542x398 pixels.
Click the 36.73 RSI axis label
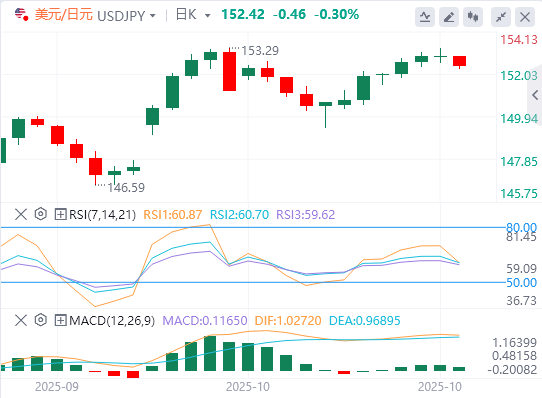[x=521, y=300]
